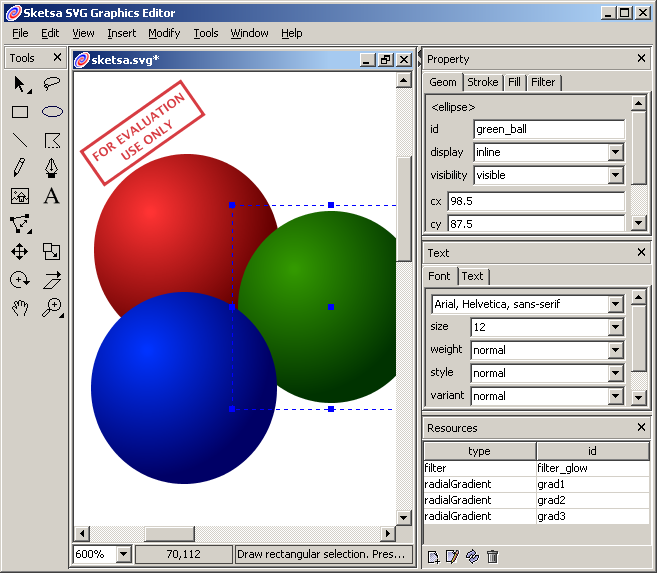
Task: Open the font variant dropdown
Action: (616, 396)
